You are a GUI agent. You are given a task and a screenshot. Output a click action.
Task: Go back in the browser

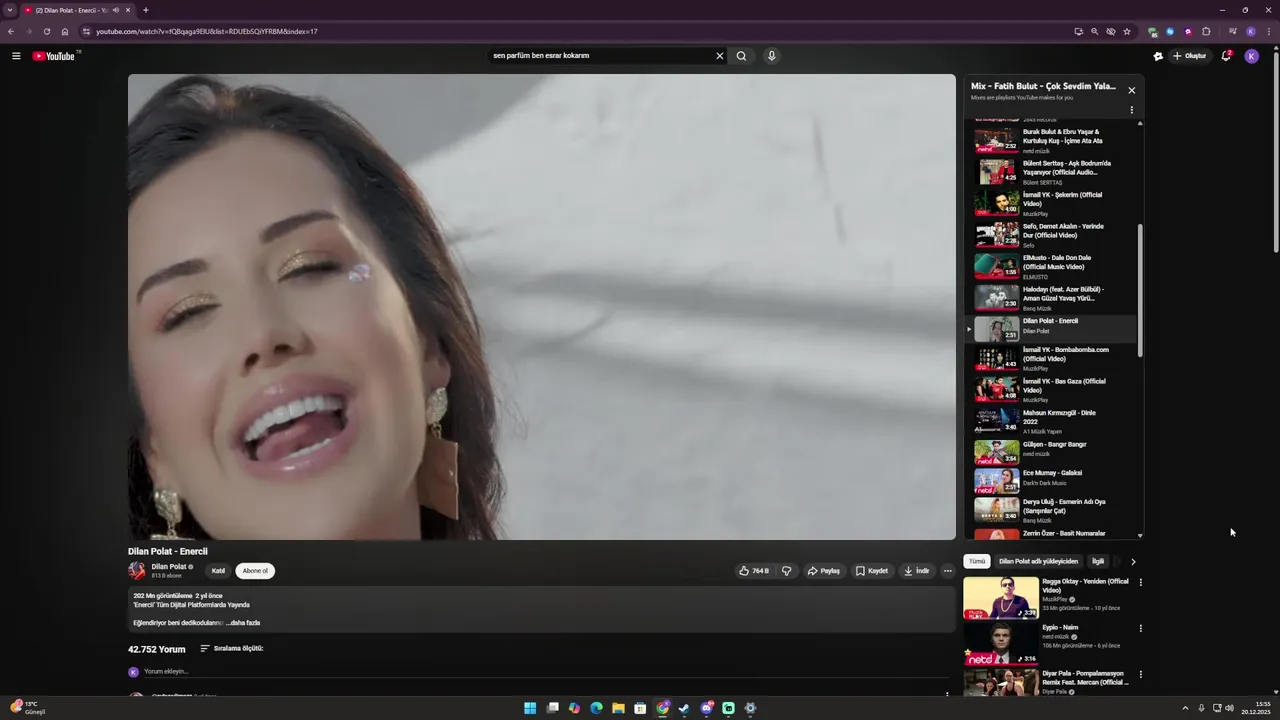pos(11,31)
